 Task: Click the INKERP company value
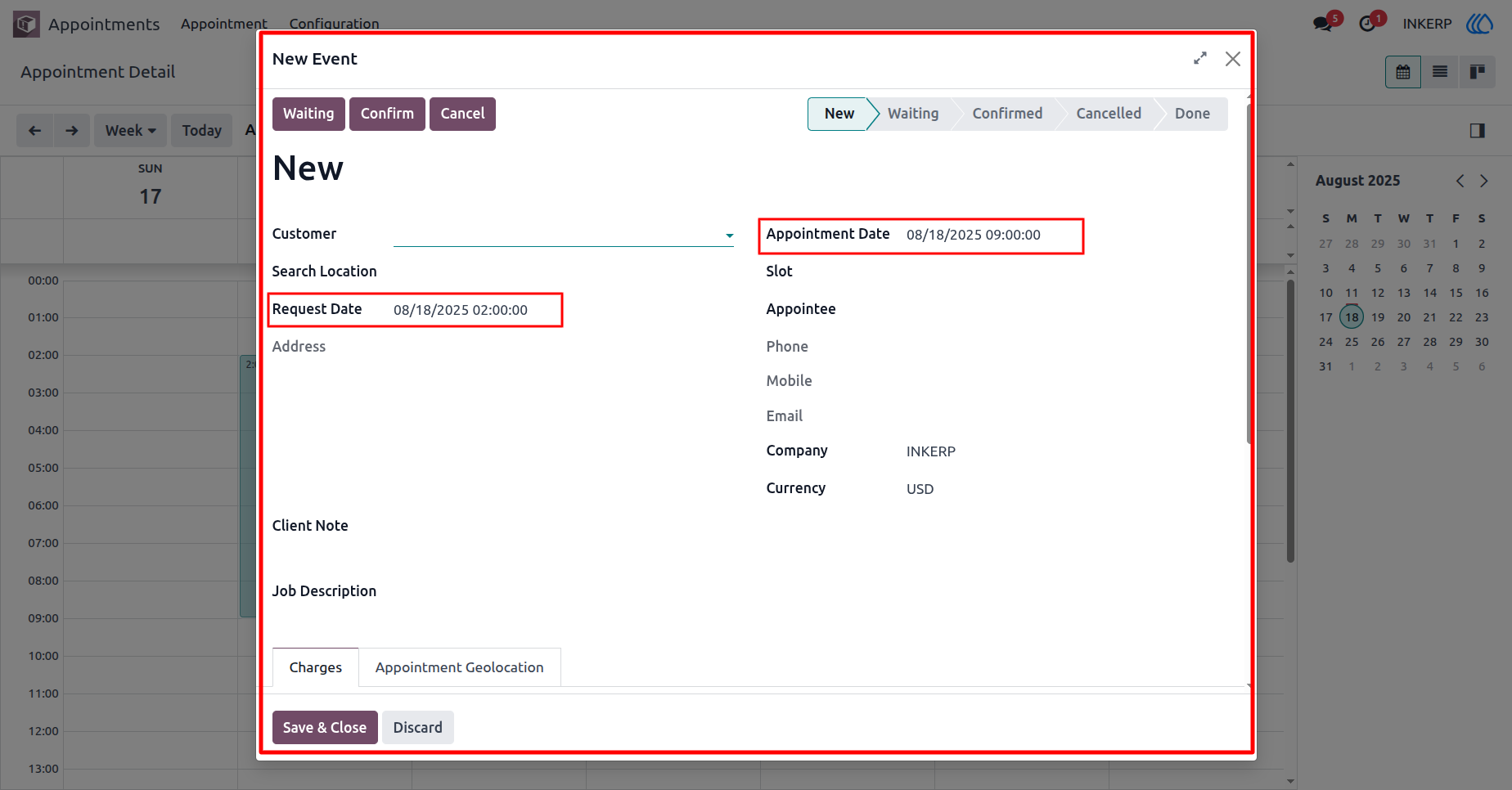[x=931, y=451]
